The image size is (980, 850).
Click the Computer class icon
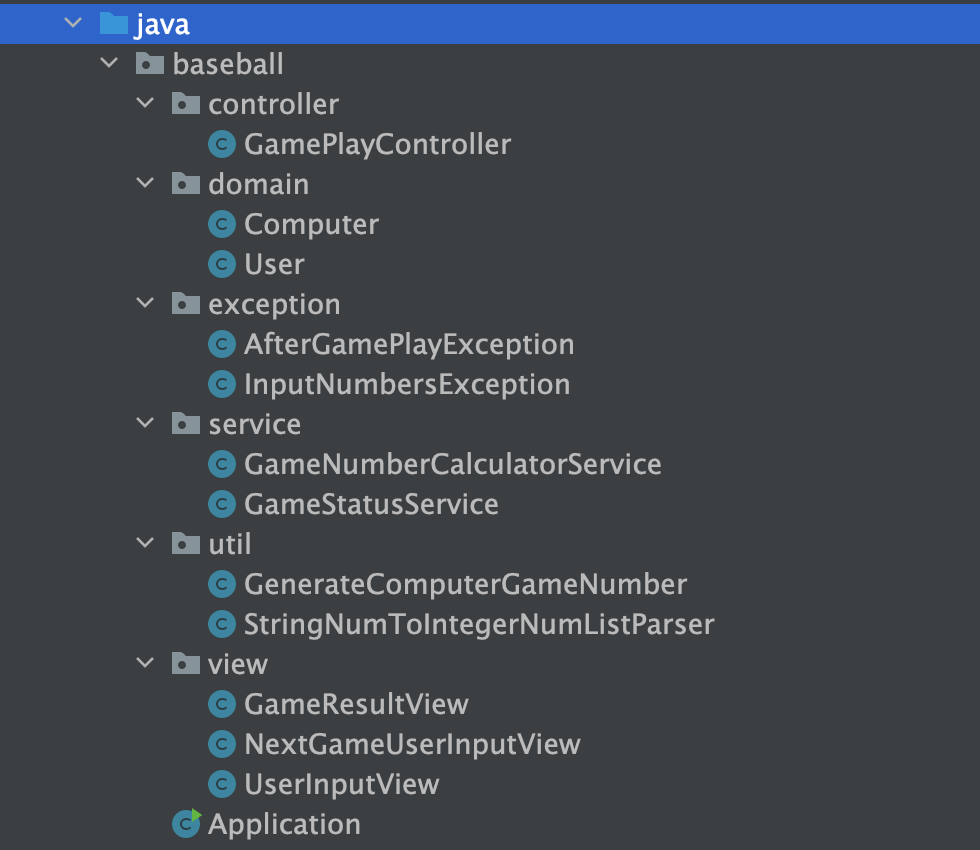[222, 224]
